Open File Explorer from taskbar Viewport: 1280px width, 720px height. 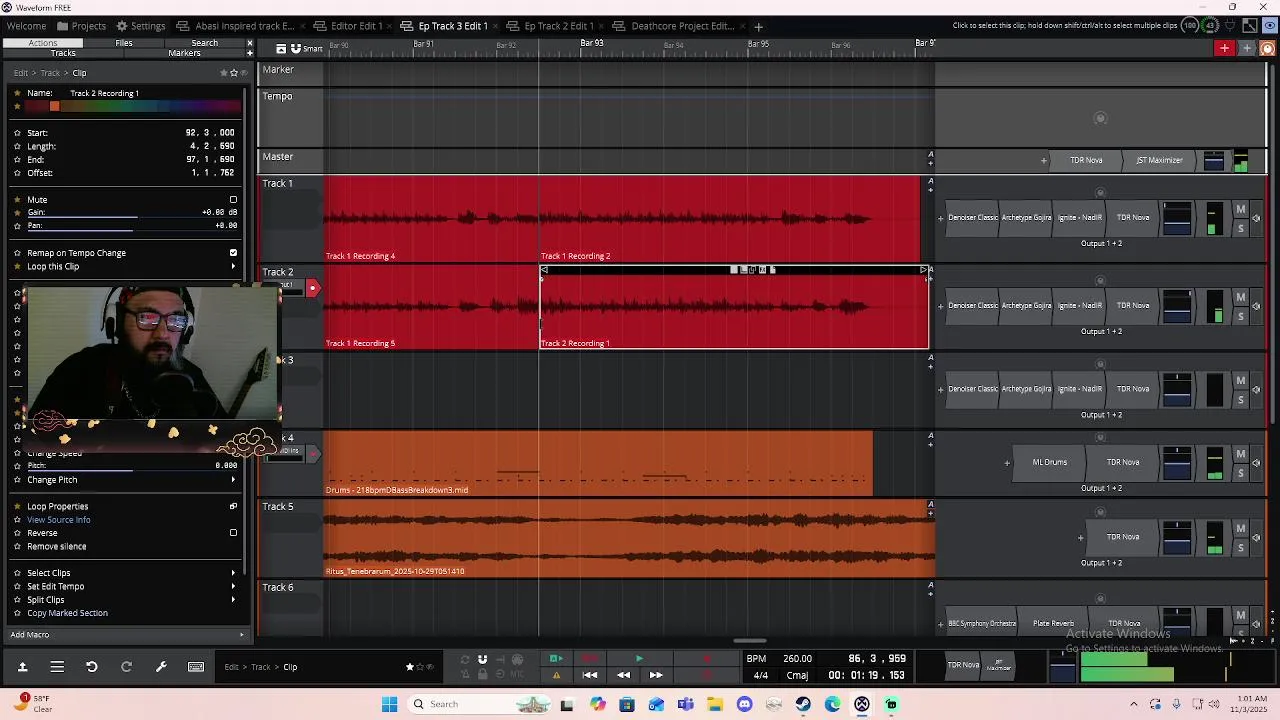point(715,704)
